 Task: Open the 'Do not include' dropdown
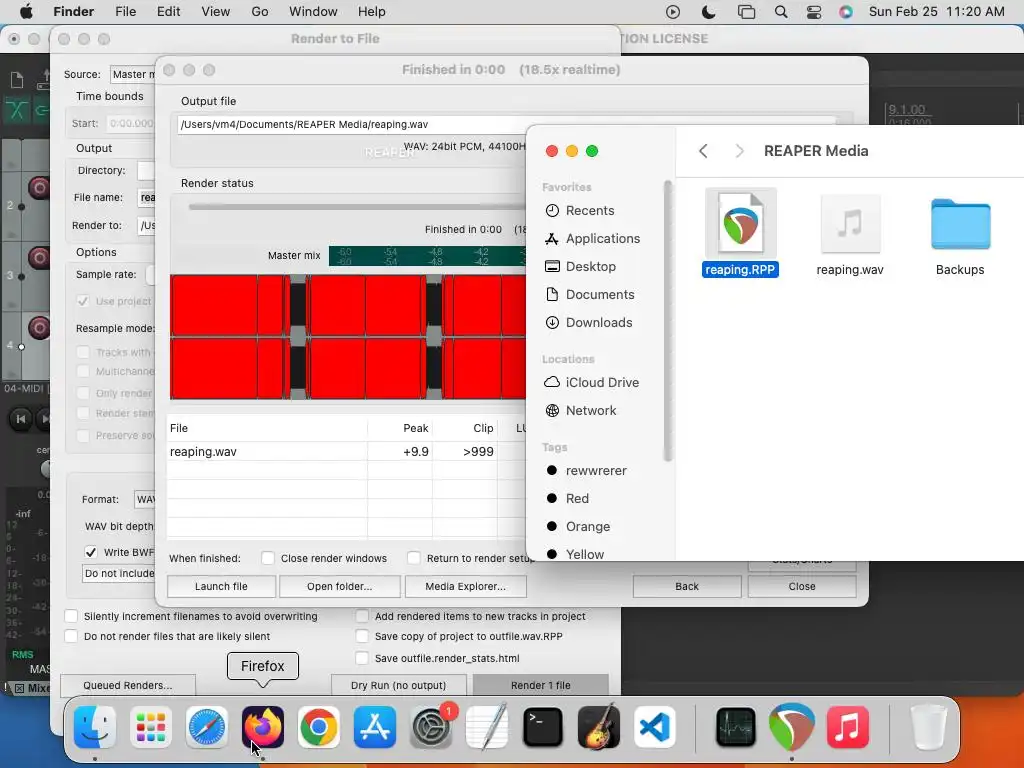[119, 573]
